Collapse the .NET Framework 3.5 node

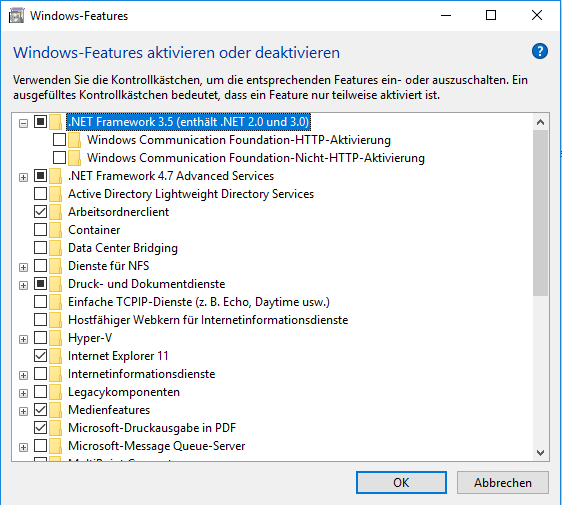(23, 124)
